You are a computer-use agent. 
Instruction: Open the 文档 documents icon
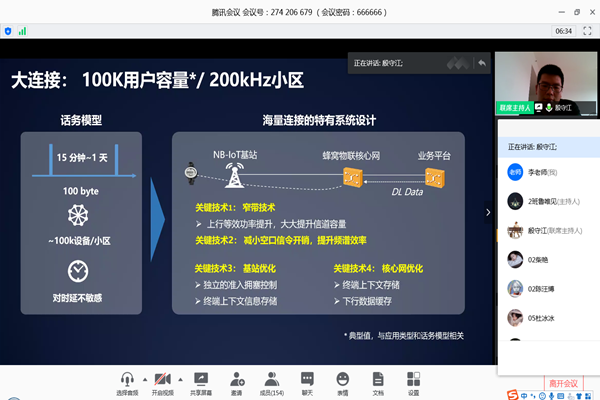pyautogui.click(x=378, y=379)
